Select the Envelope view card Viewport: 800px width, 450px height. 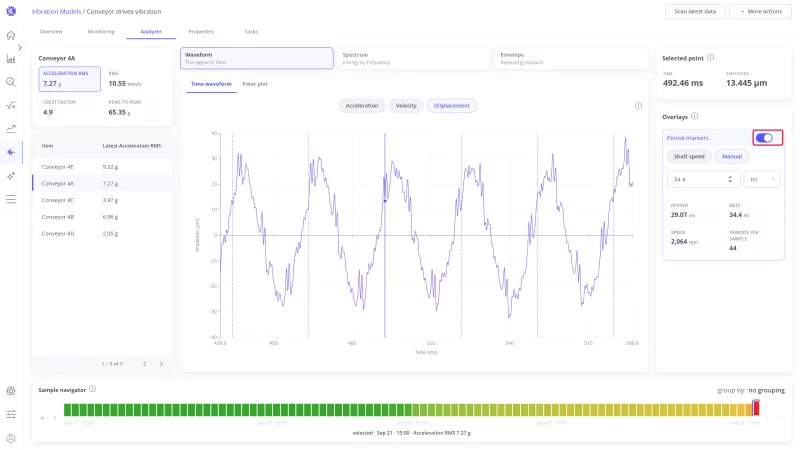(571, 58)
